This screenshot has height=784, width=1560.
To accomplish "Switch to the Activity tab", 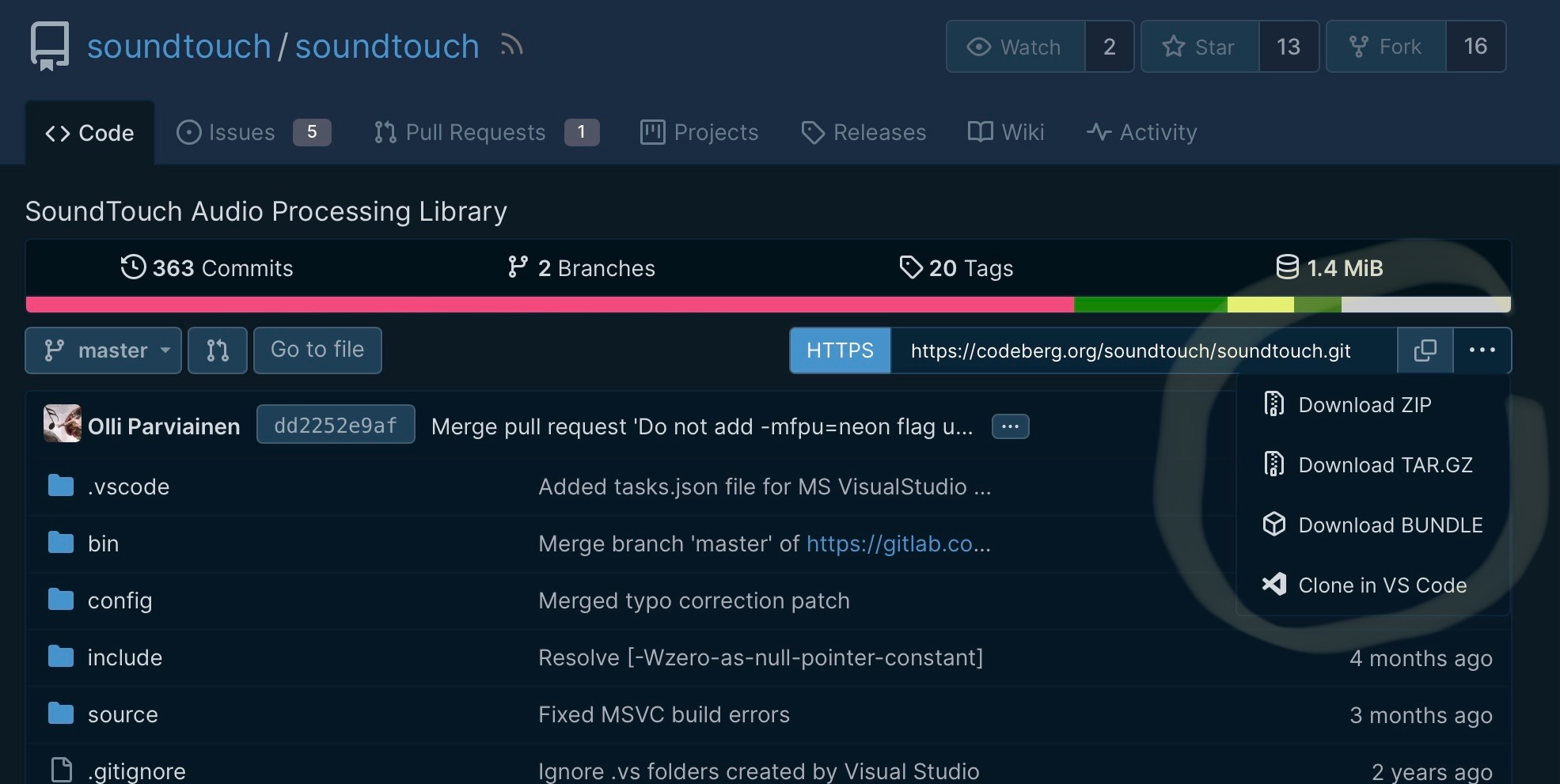I will 1141,132.
